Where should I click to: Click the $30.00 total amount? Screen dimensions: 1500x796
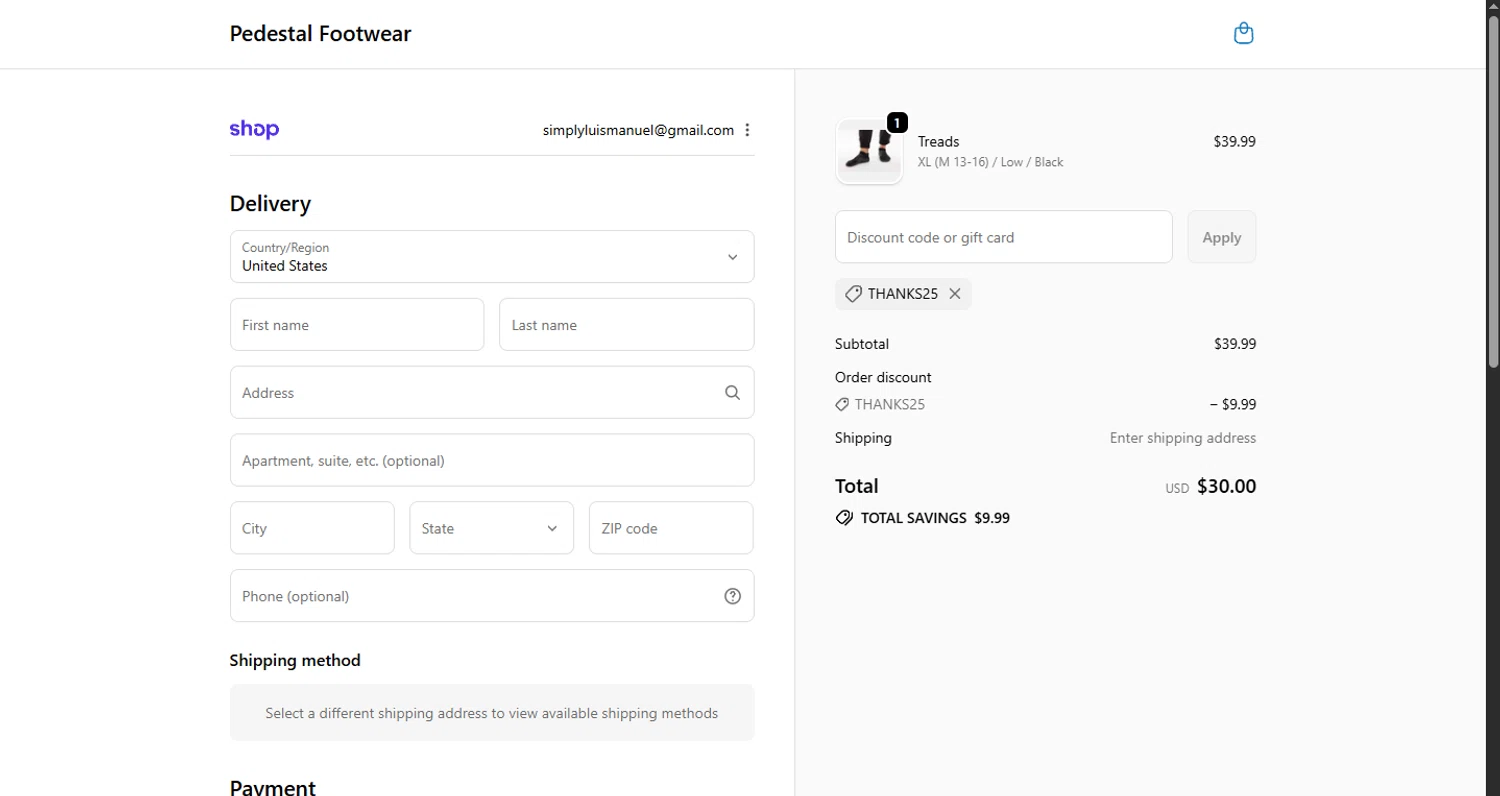point(1226,487)
